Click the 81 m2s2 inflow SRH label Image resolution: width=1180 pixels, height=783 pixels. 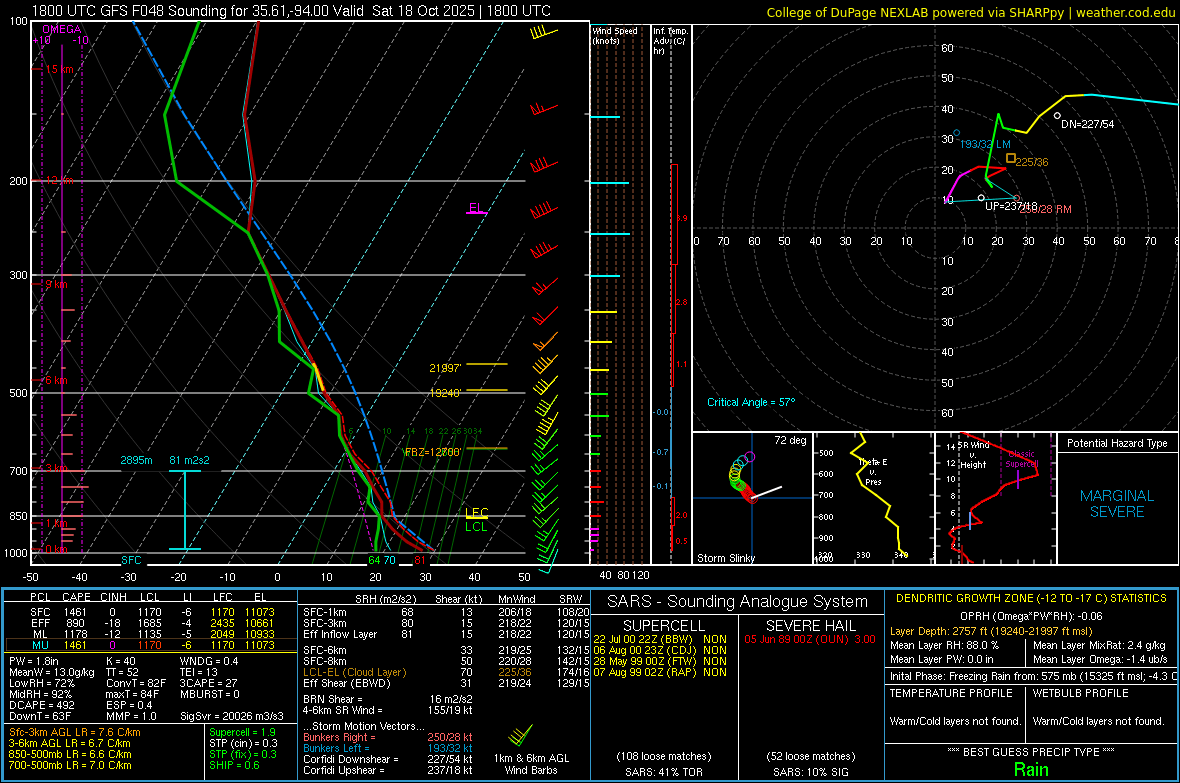click(x=190, y=460)
